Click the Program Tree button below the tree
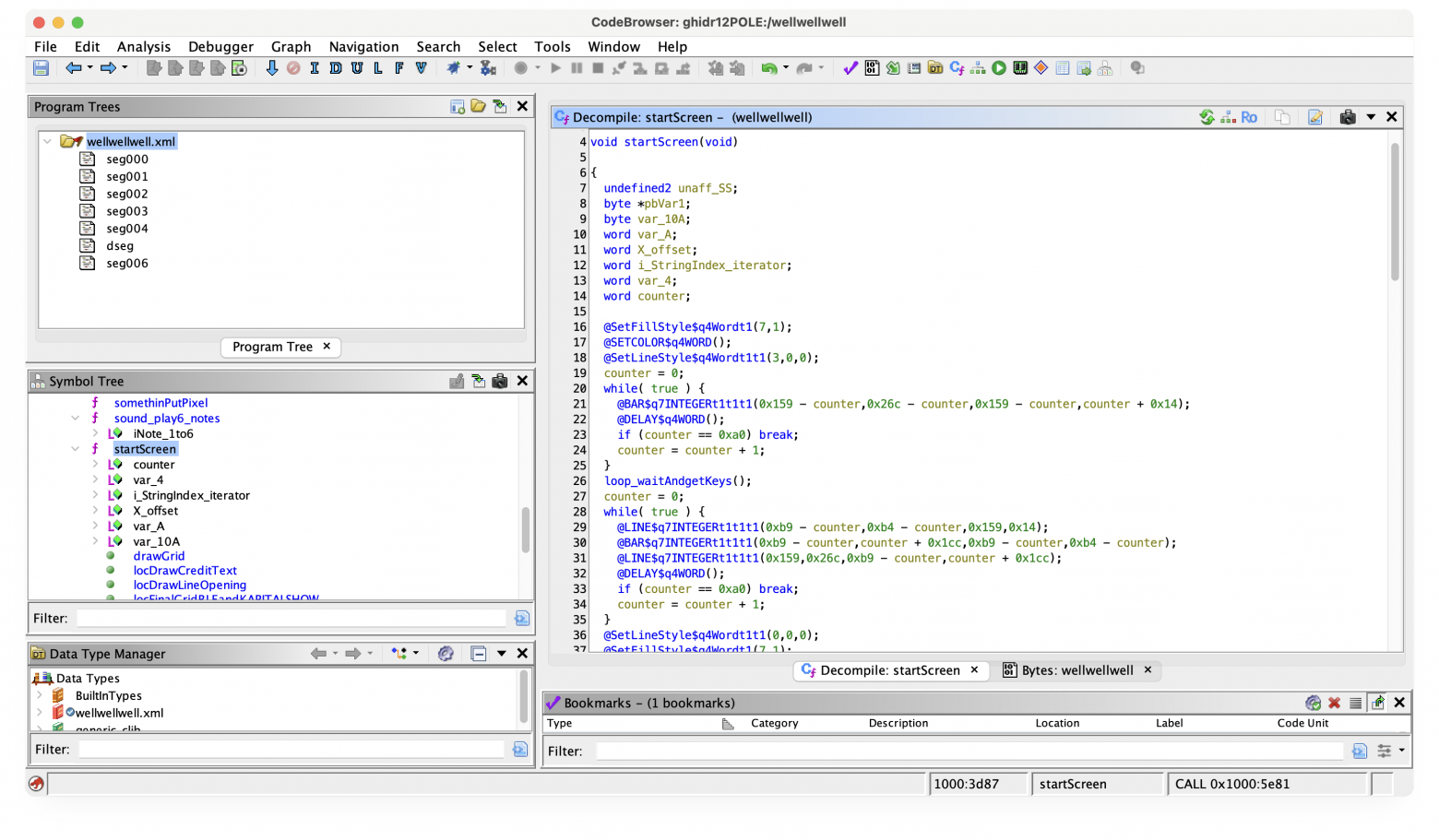The height and width of the screenshot is (840, 1439). tap(273, 347)
